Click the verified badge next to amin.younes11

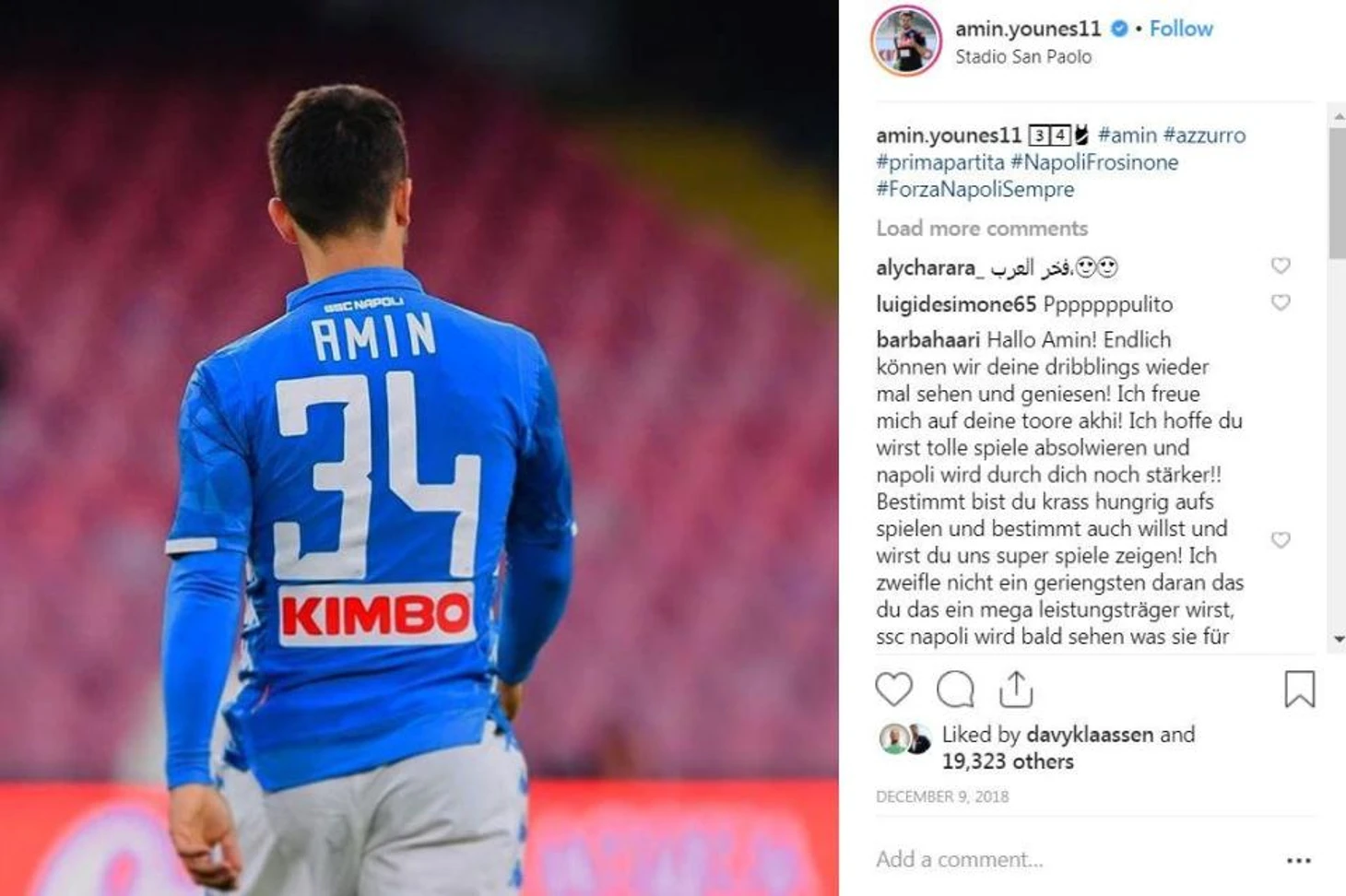click(1119, 29)
